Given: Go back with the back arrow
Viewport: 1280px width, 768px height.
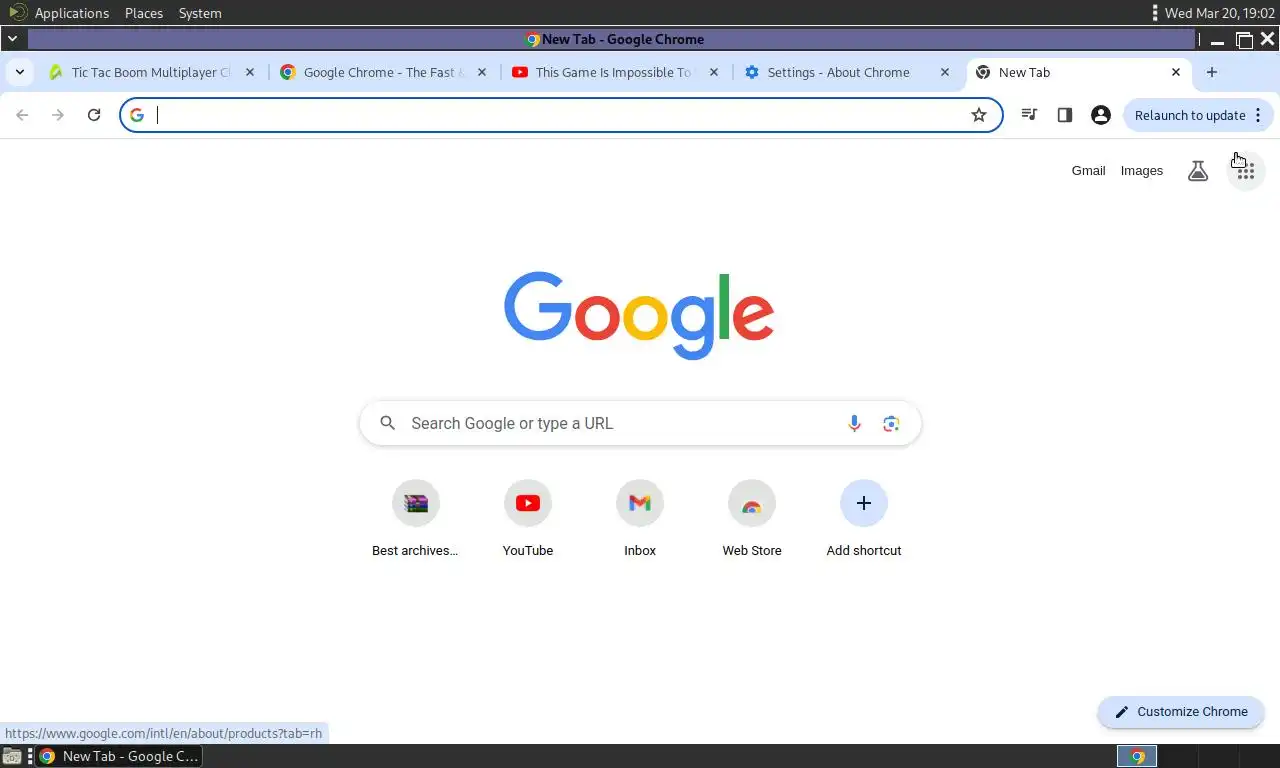Looking at the screenshot, I should (22, 115).
